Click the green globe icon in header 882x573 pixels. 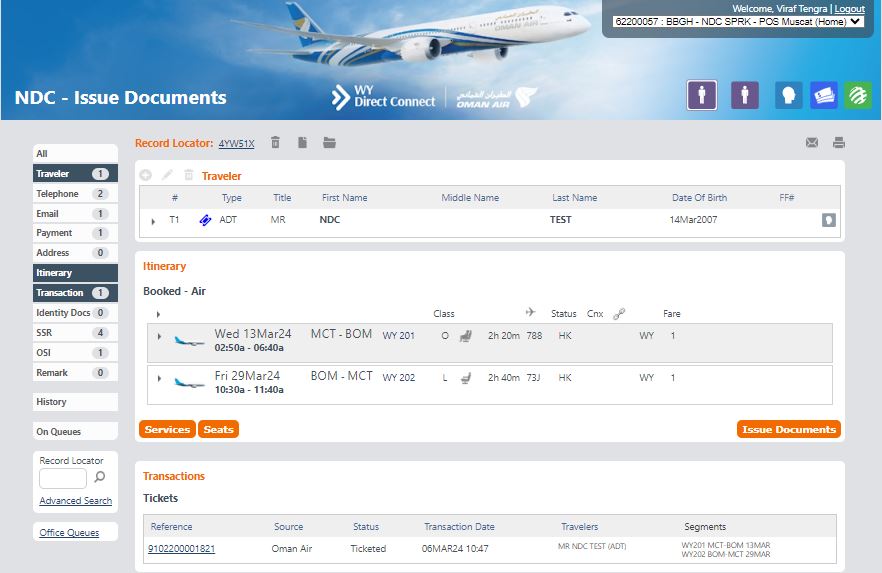coord(857,95)
